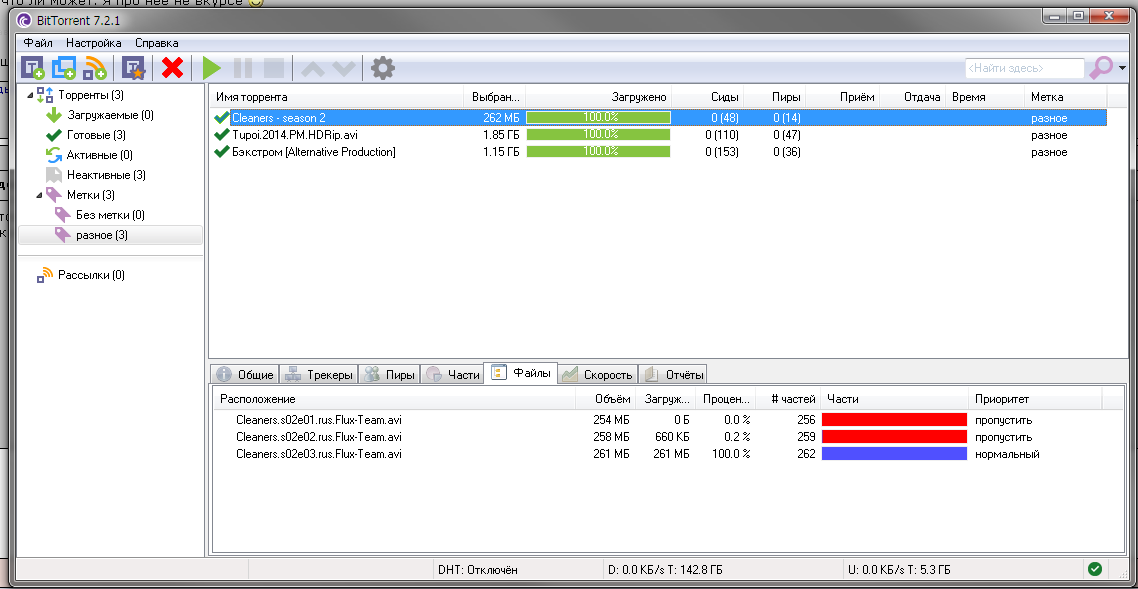
Task: Select Рассылки (0) feeds item
Action: point(91,275)
